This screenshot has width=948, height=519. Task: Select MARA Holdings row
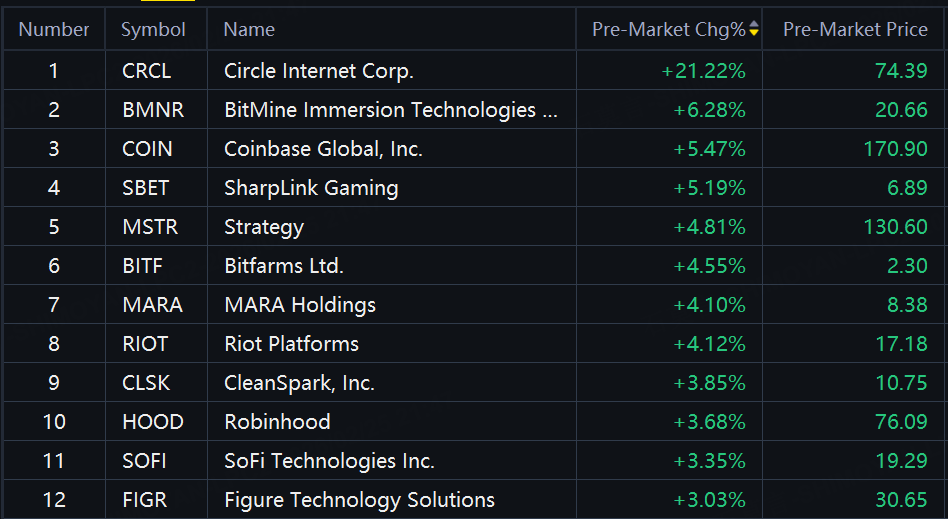pos(474,304)
